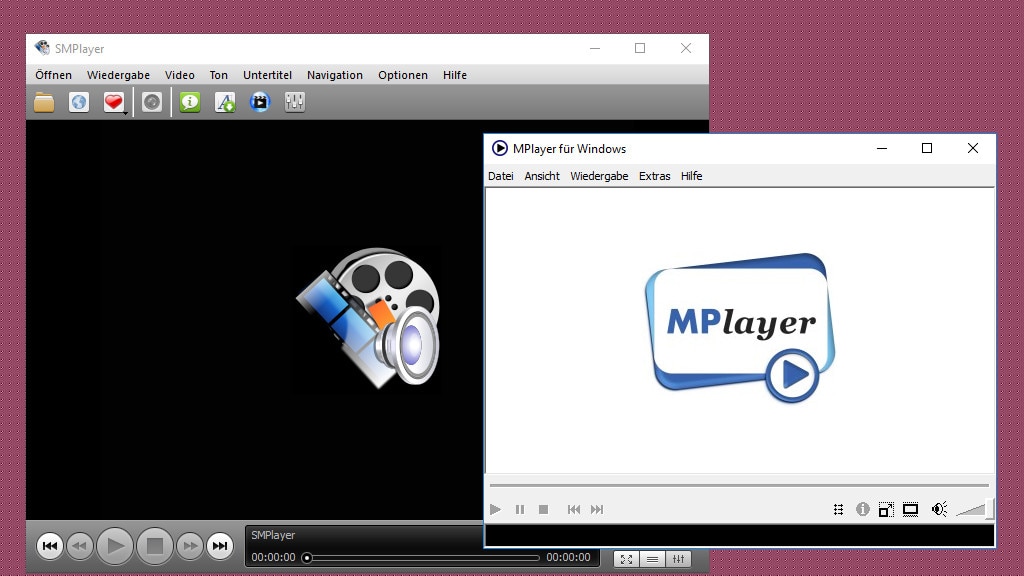
Task: Open MPlayer's Hilfe menu
Action: pos(691,176)
